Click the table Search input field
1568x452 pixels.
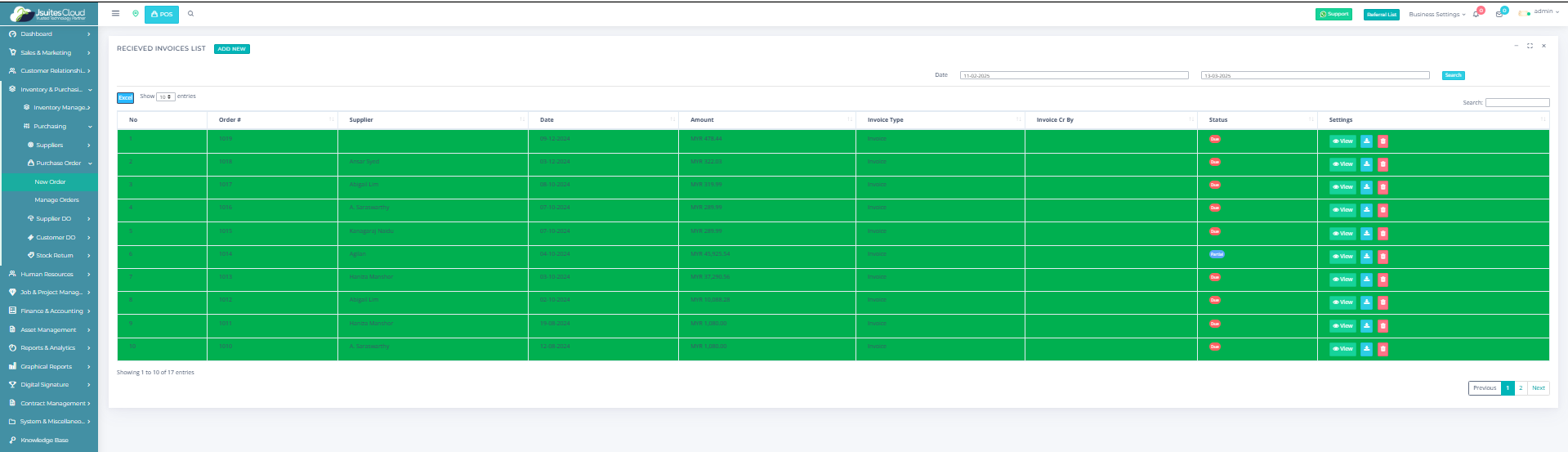tap(1517, 103)
